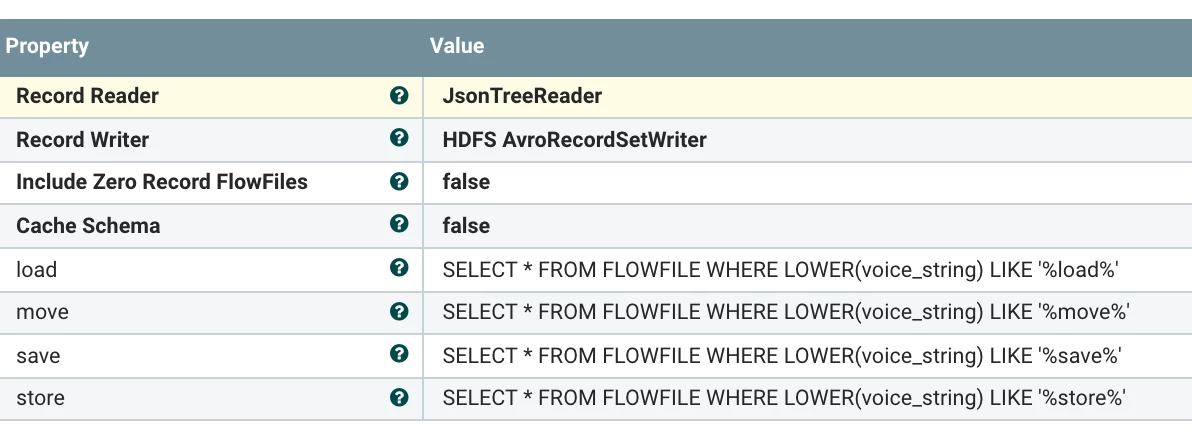Click the Value column header

[457, 46]
